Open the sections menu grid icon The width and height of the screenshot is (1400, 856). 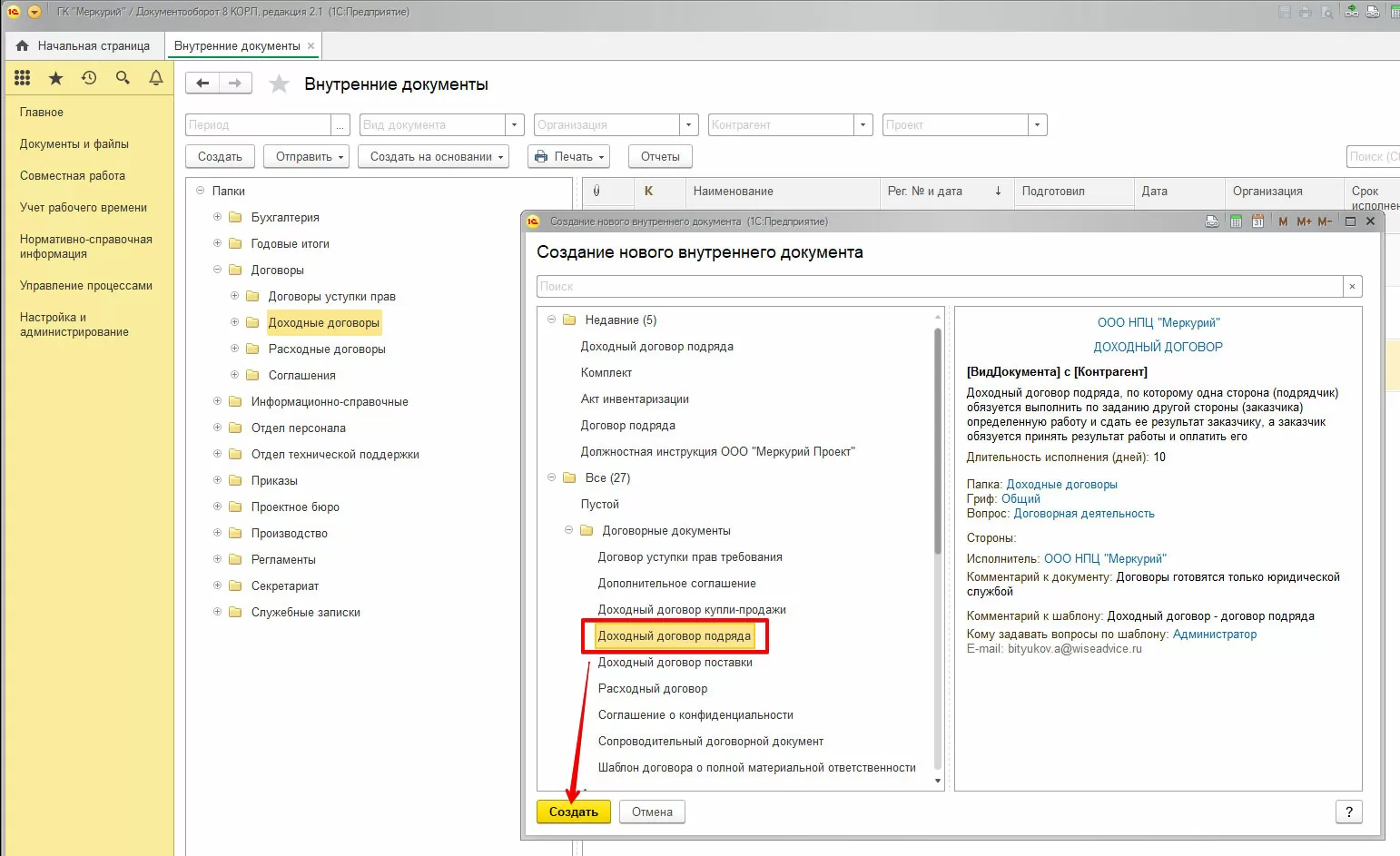coord(23,78)
